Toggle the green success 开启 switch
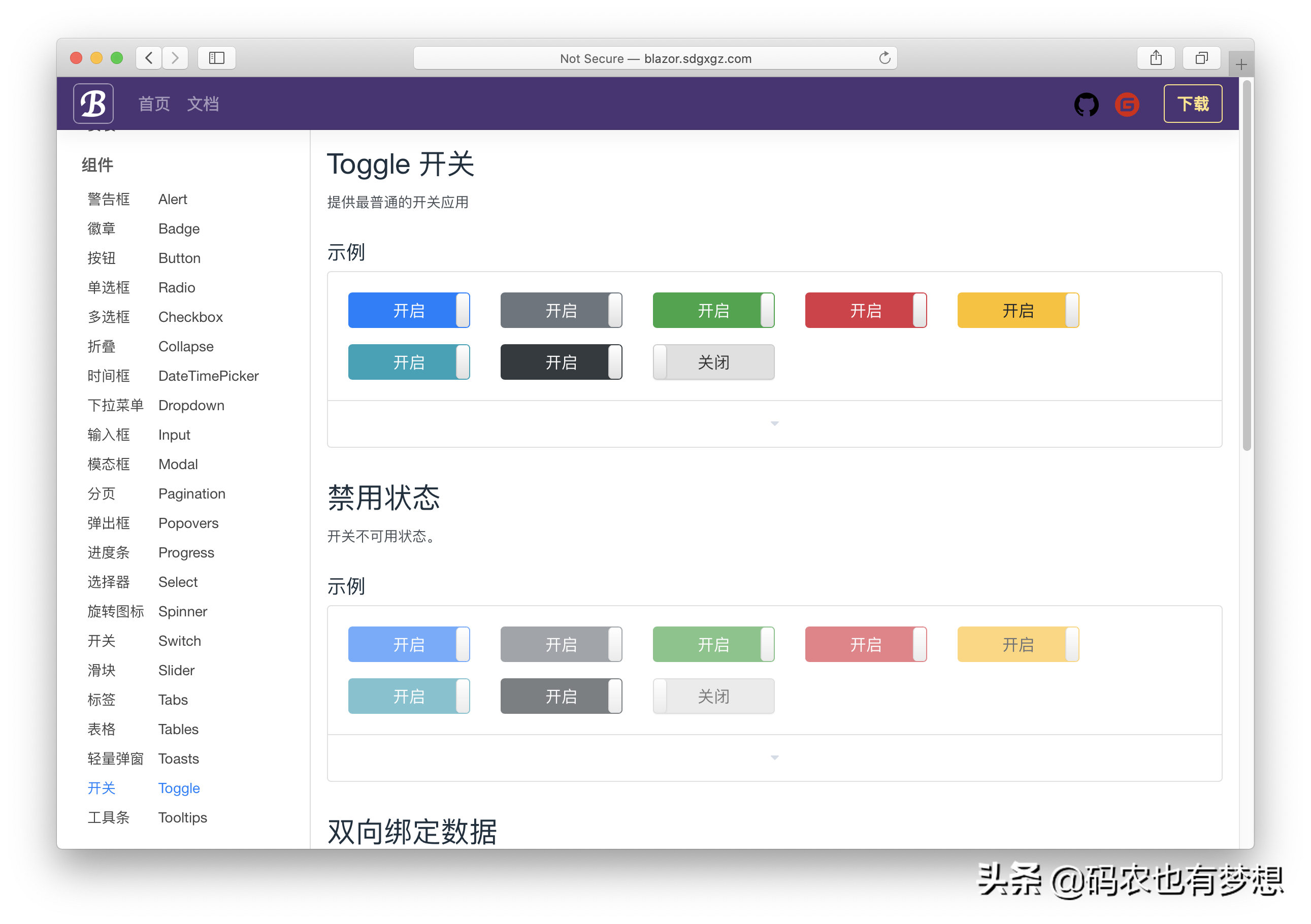The image size is (1311, 924). 714,310
